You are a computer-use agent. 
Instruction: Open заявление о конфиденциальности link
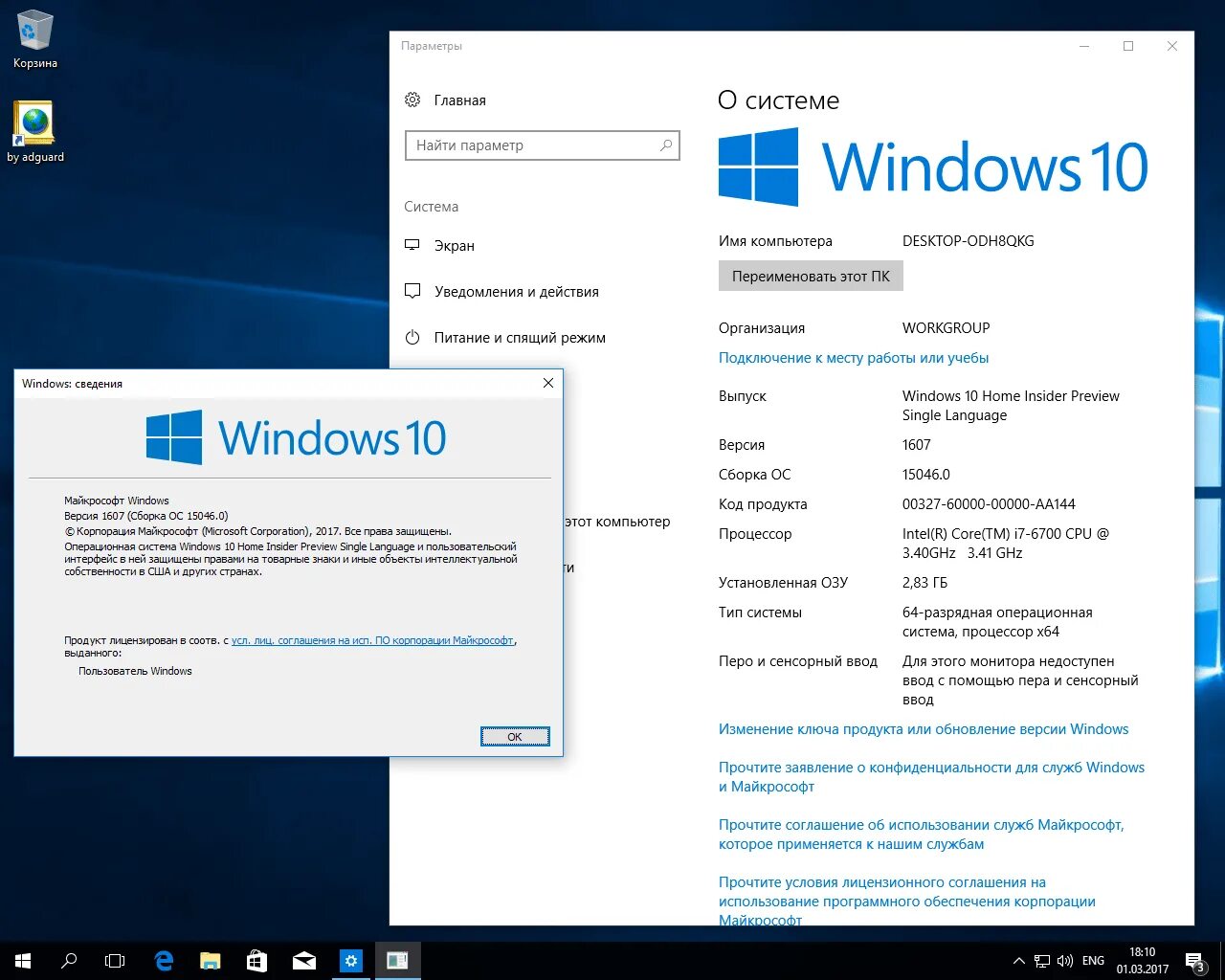[x=931, y=777]
